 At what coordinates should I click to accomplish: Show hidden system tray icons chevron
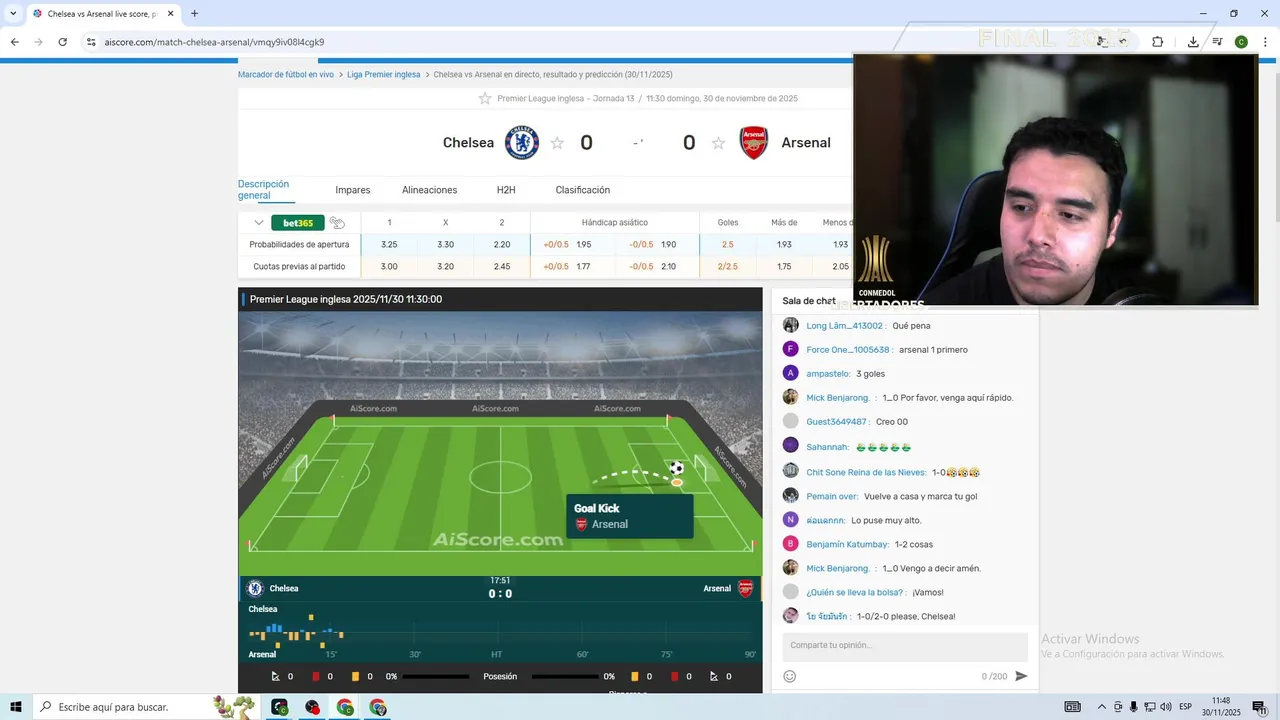(x=1102, y=707)
